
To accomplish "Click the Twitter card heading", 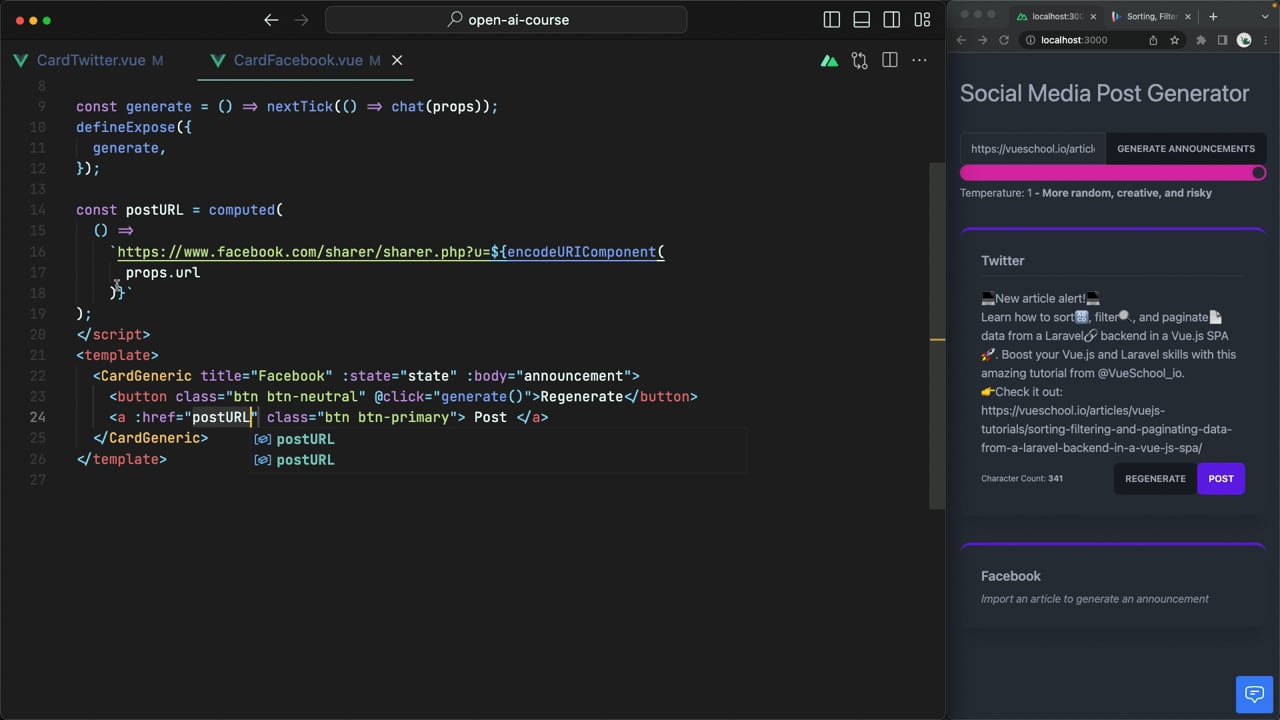I will [x=1003, y=261].
